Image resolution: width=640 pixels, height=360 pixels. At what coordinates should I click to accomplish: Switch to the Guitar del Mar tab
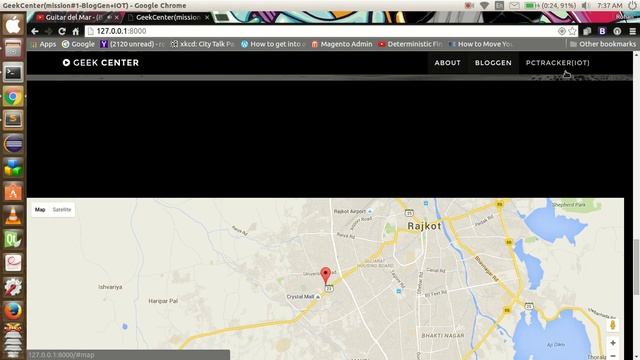click(x=73, y=18)
